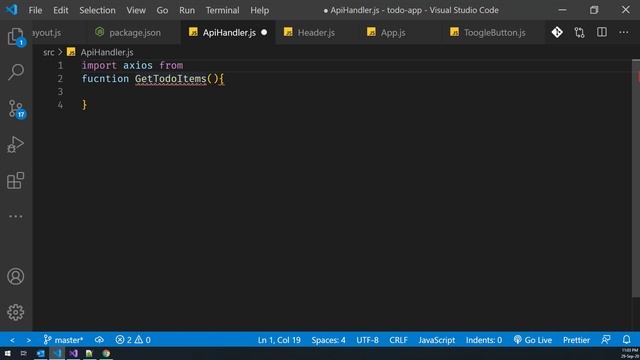Open Task View in Windows taskbar

pos(24,353)
